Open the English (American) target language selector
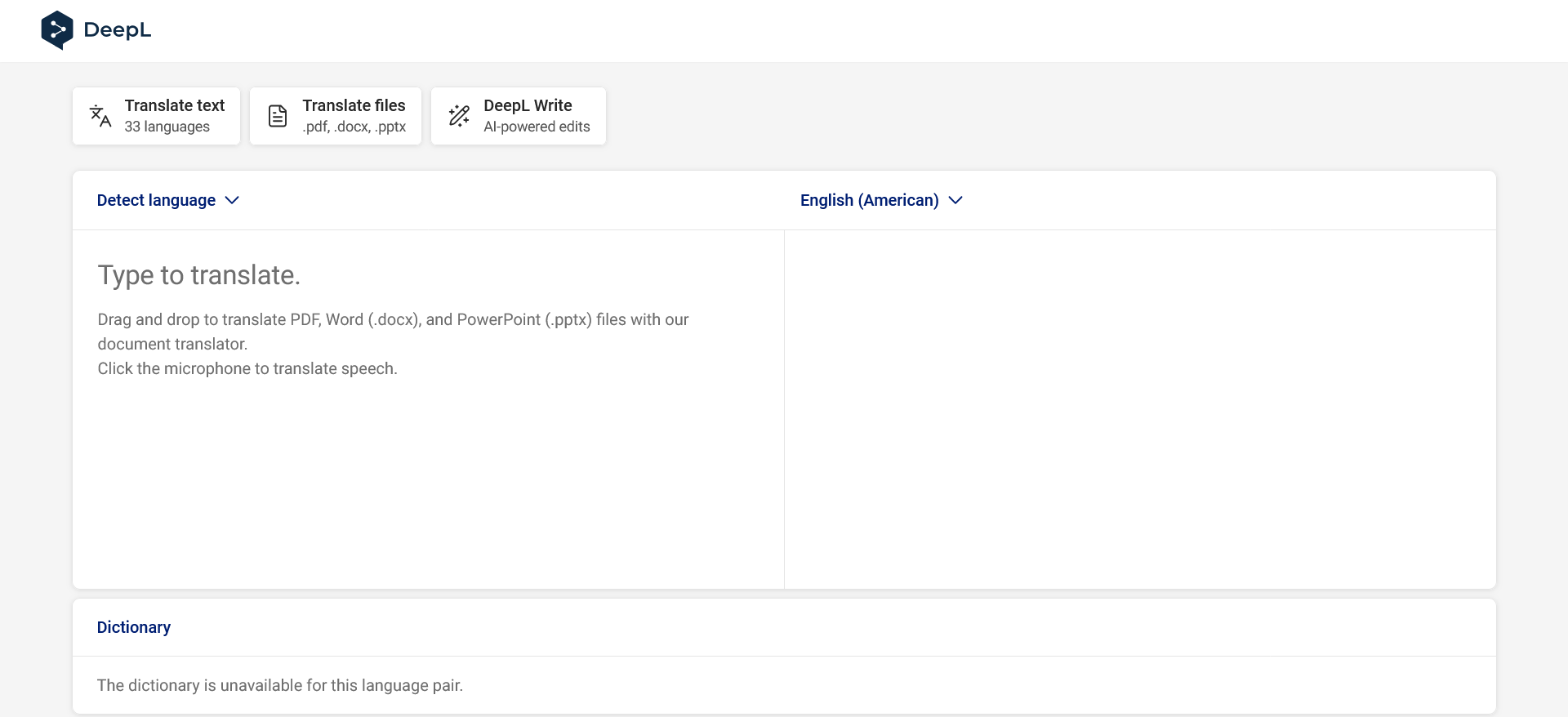Screen dimensions: 1568x717 (869, 200)
